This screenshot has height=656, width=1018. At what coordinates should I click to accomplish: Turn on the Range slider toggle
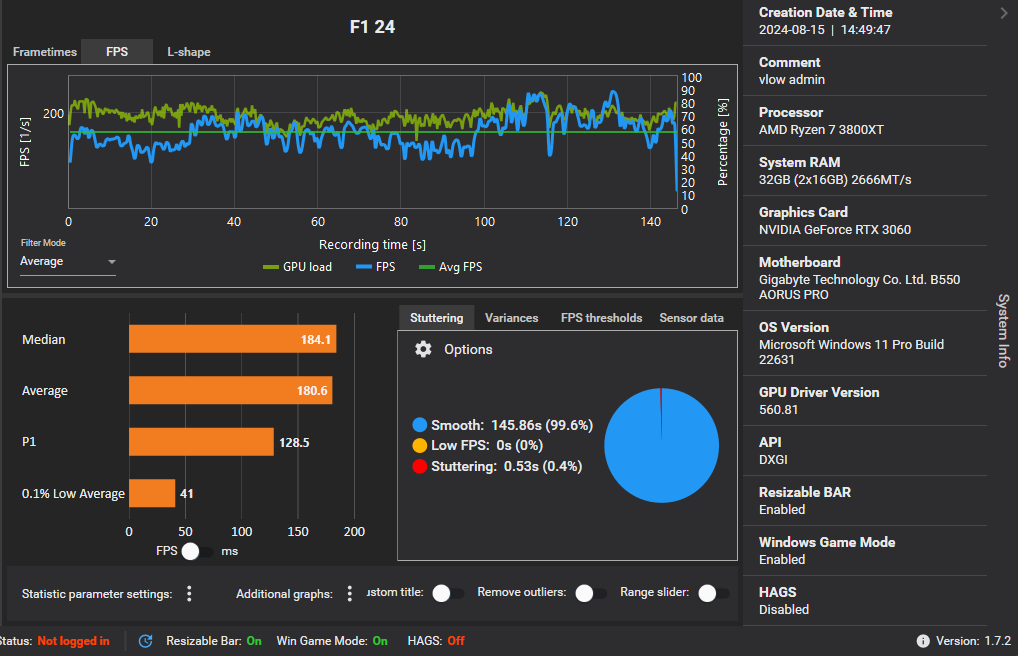[714, 594]
